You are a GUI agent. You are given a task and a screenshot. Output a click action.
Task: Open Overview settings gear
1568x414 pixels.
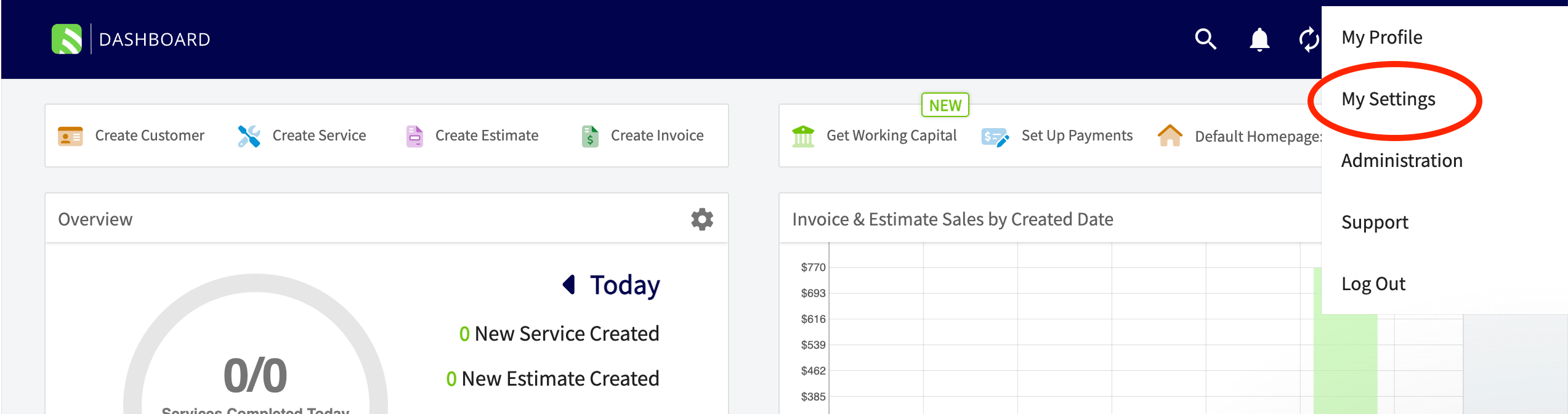point(701,219)
